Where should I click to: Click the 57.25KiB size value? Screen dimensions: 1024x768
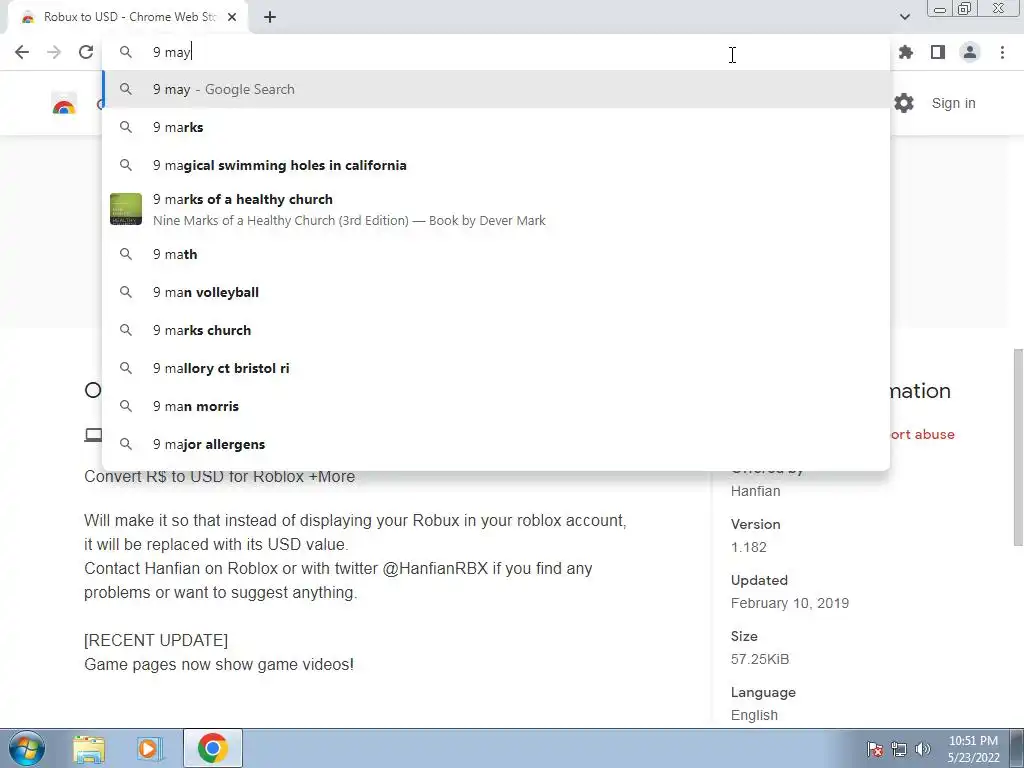pos(760,660)
